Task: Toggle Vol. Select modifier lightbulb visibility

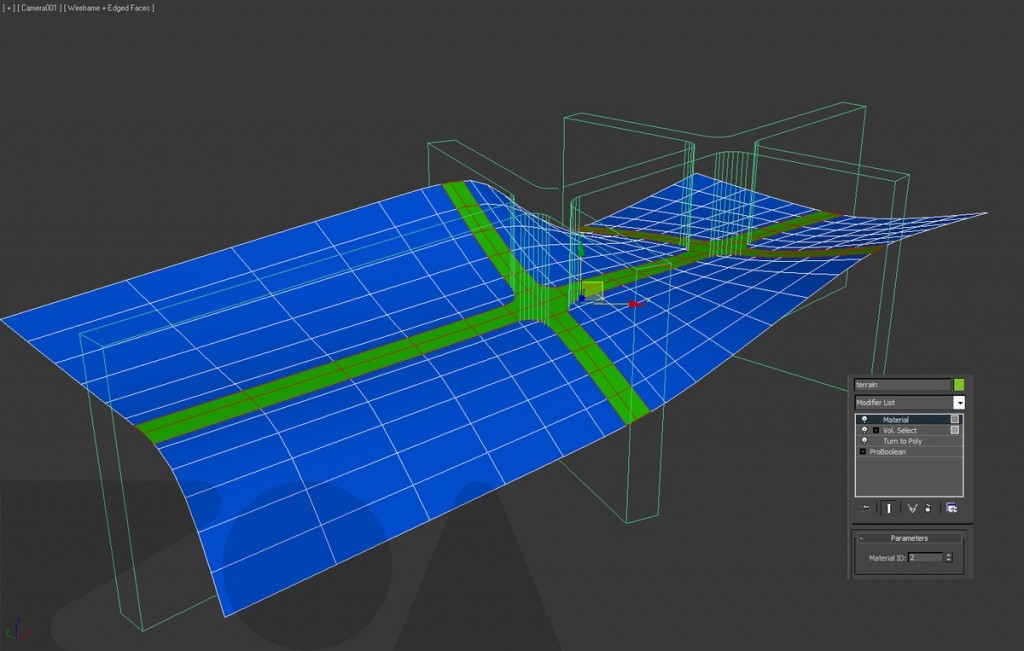Action: click(x=865, y=430)
